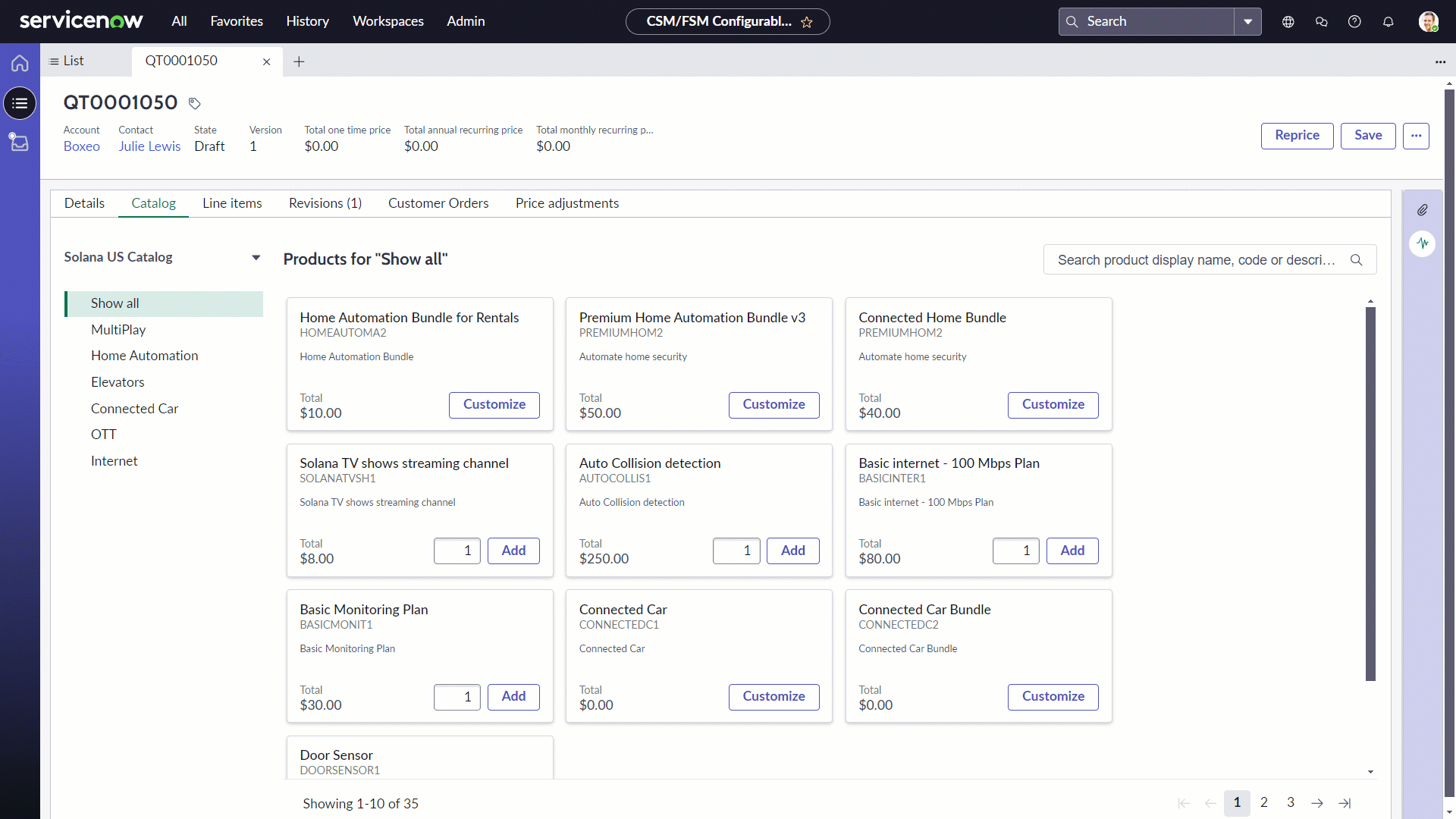
Task: Customize the Connected Car Bundle
Action: click(x=1053, y=697)
